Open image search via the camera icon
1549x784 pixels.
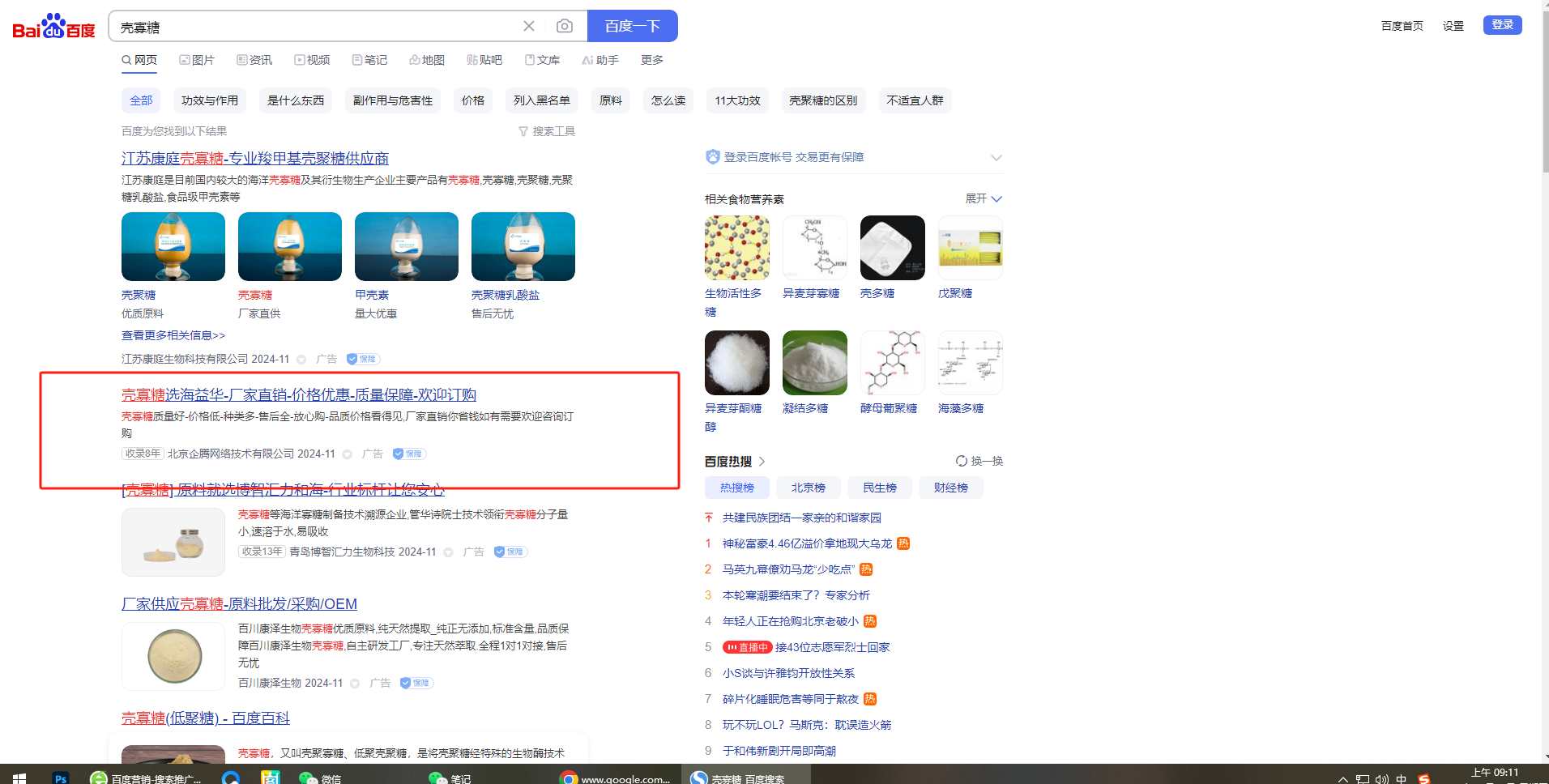tap(565, 26)
